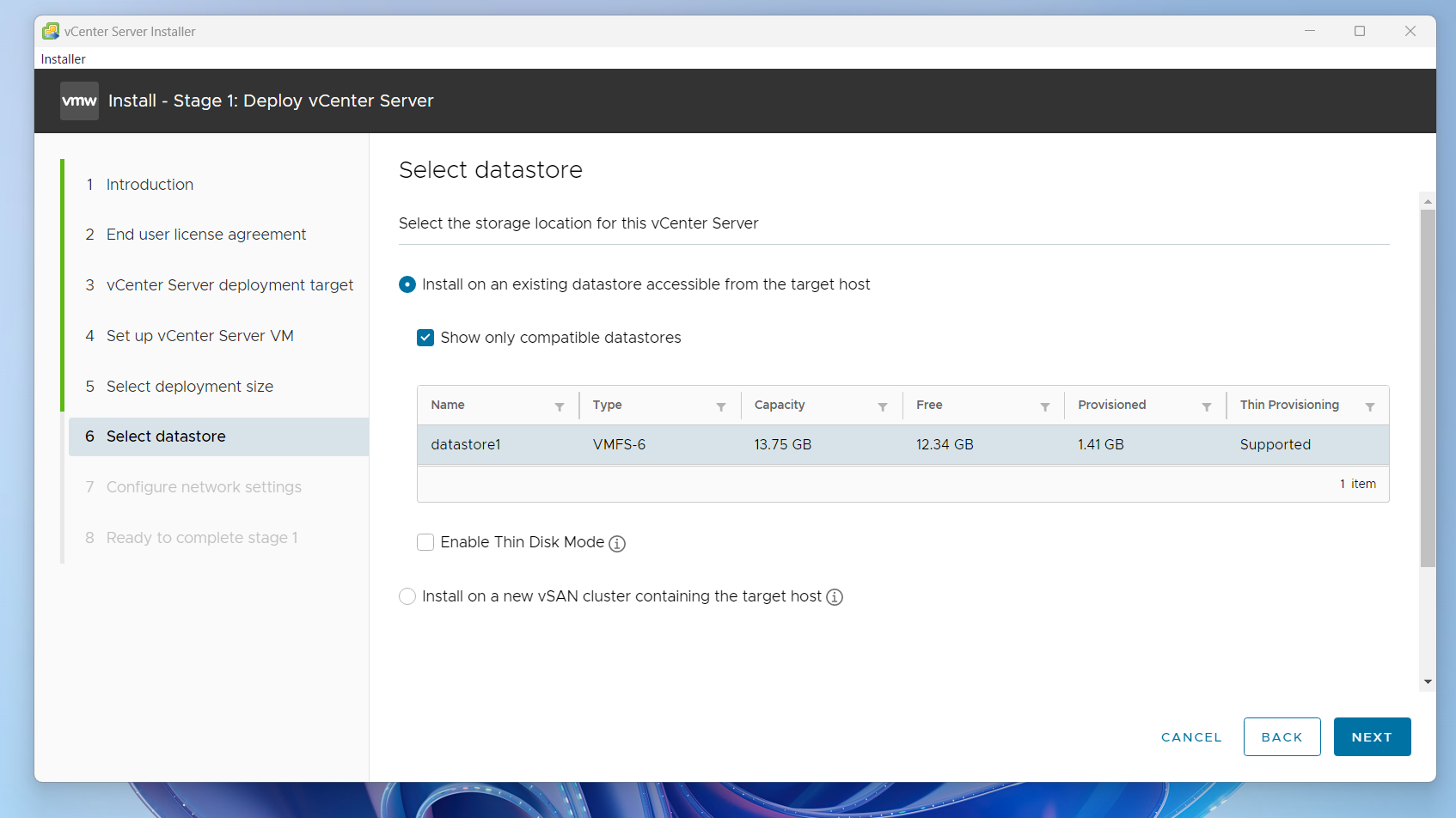Go to vCenter Server deployment target step
The image size is (1456, 818).
coord(229,285)
